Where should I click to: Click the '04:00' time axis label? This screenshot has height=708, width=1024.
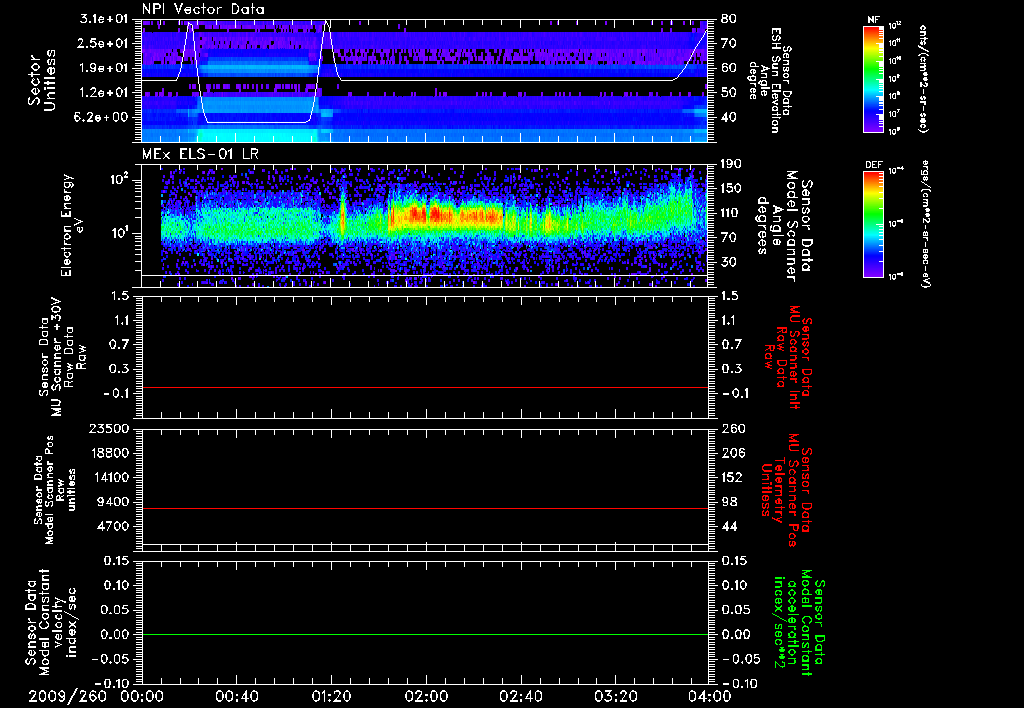pos(709,696)
